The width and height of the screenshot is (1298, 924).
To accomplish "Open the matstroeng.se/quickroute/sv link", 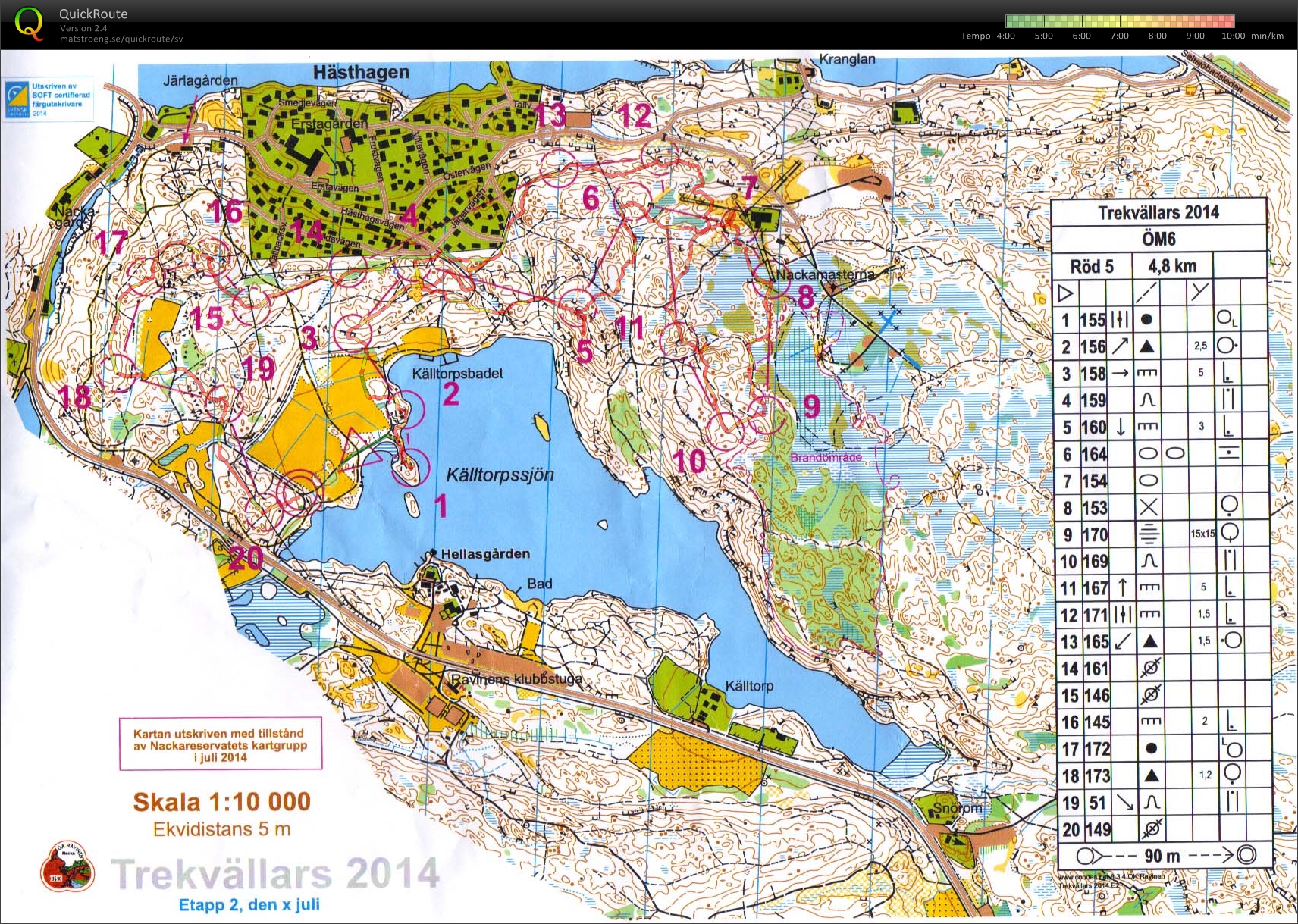I will click(x=121, y=39).
